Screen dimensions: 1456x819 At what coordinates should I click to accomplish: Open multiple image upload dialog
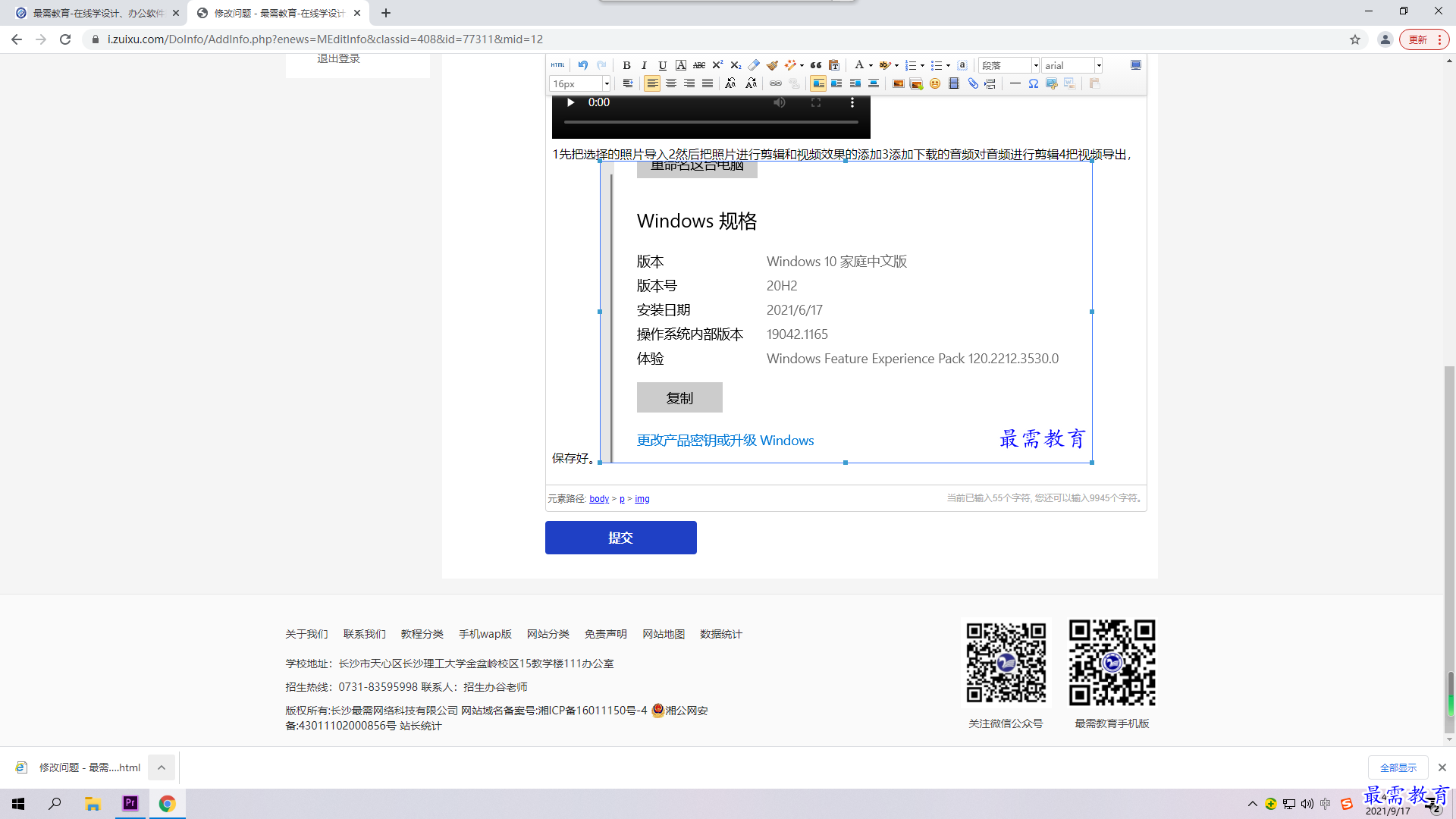916,83
